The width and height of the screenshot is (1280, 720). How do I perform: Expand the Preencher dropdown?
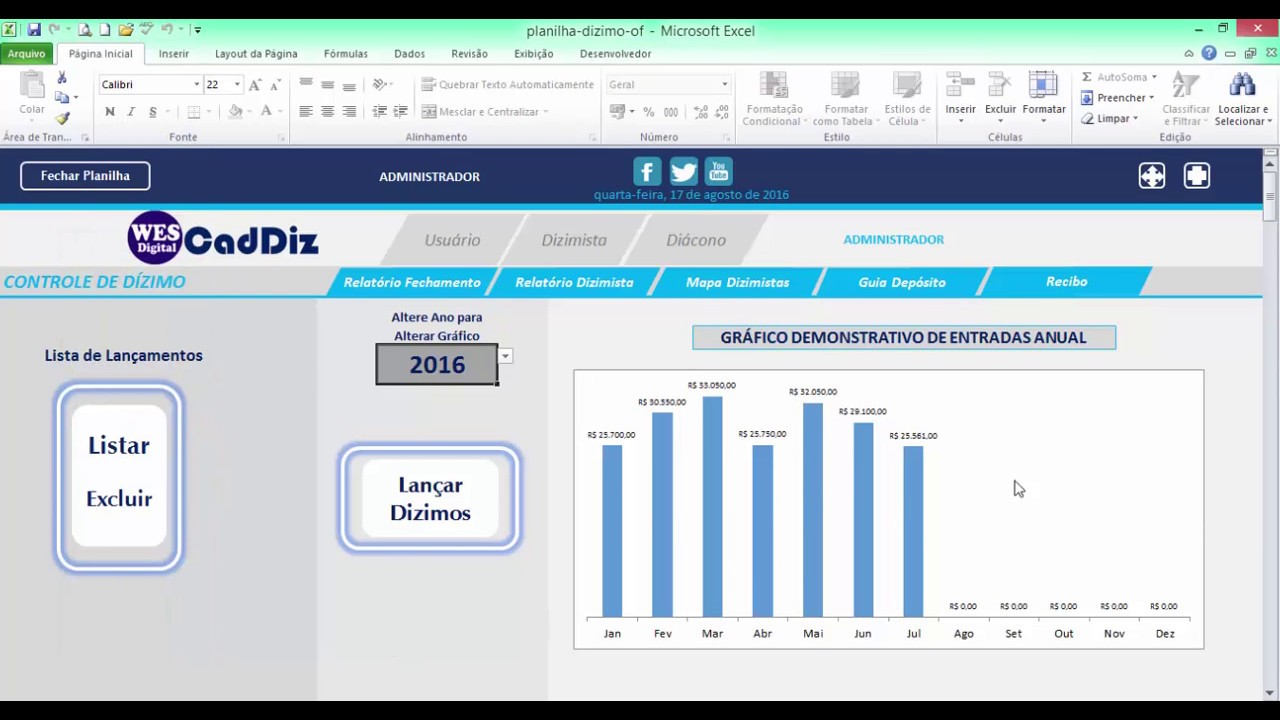tap(1151, 98)
